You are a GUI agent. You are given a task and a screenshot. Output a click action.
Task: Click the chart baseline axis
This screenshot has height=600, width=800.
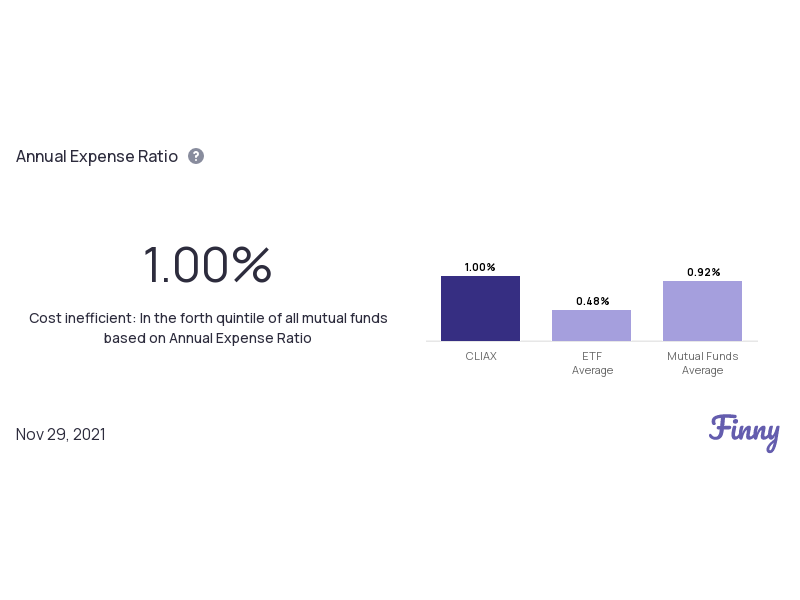click(x=592, y=341)
